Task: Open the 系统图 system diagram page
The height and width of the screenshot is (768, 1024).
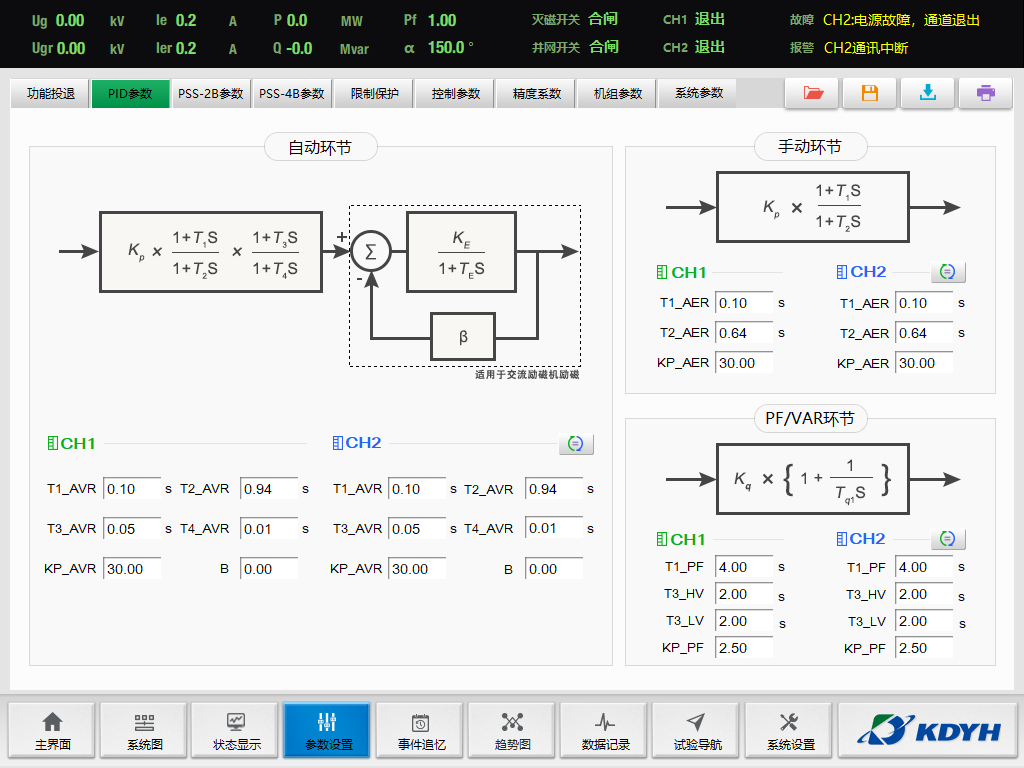Action: click(144, 731)
